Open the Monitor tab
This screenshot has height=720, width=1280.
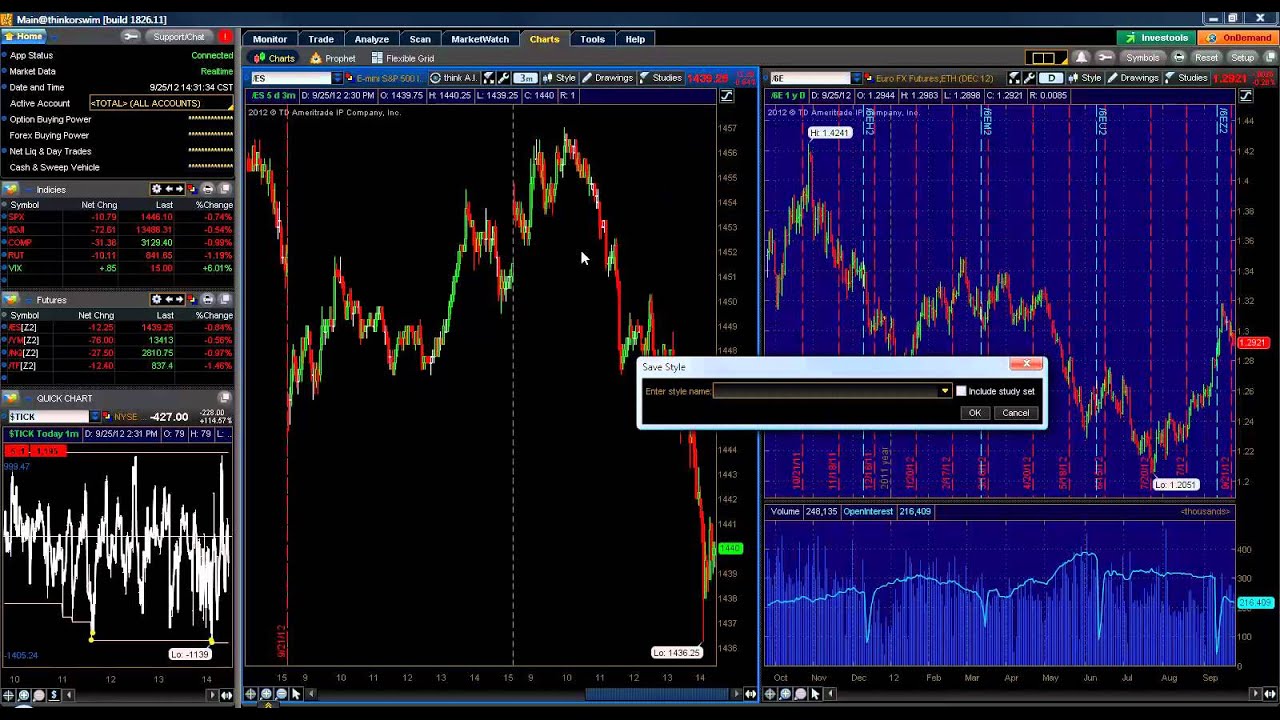click(270, 39)
